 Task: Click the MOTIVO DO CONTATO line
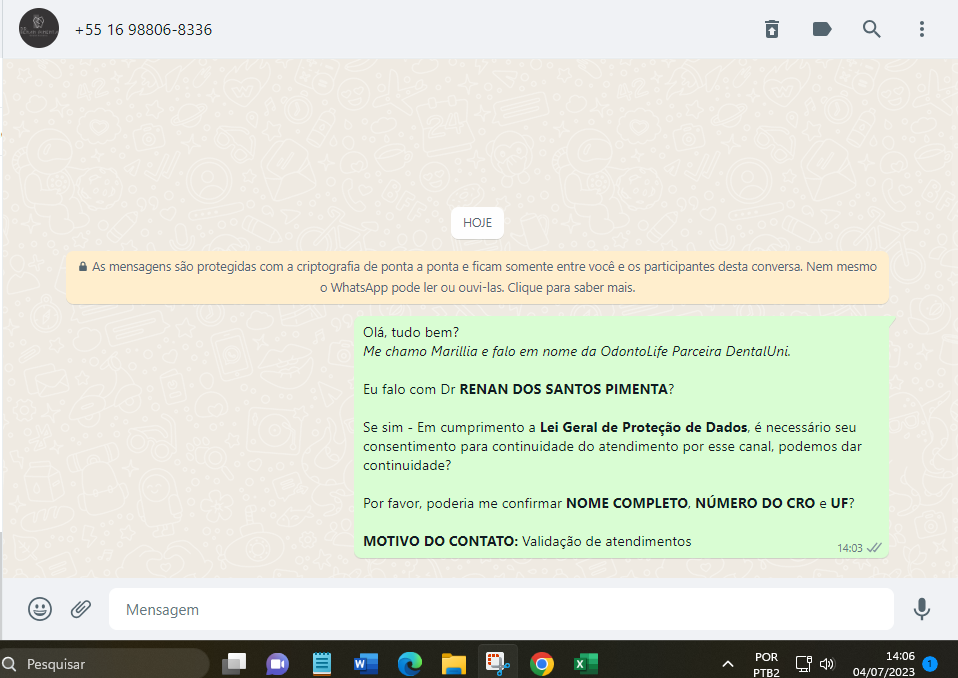point(527,541)
